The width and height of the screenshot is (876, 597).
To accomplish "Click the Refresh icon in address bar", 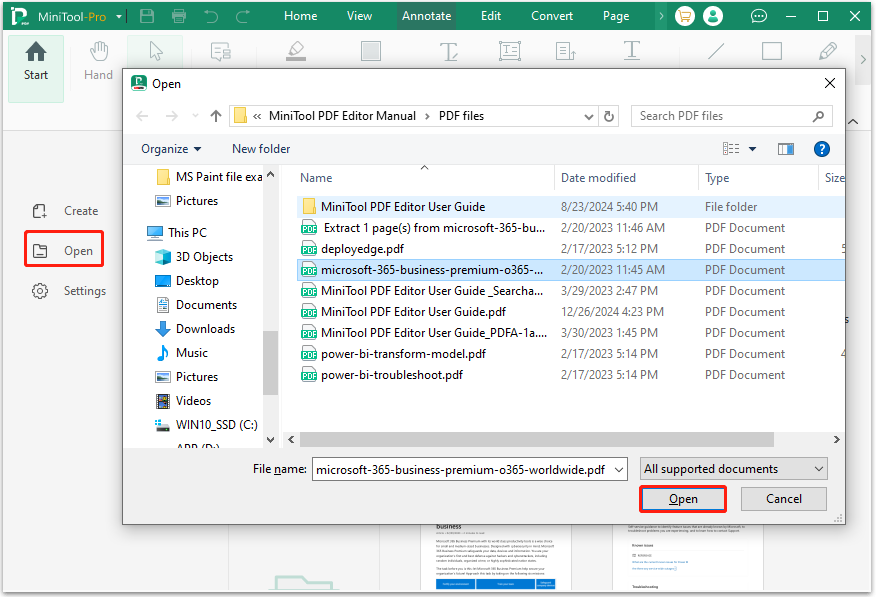I will [609, 116].
